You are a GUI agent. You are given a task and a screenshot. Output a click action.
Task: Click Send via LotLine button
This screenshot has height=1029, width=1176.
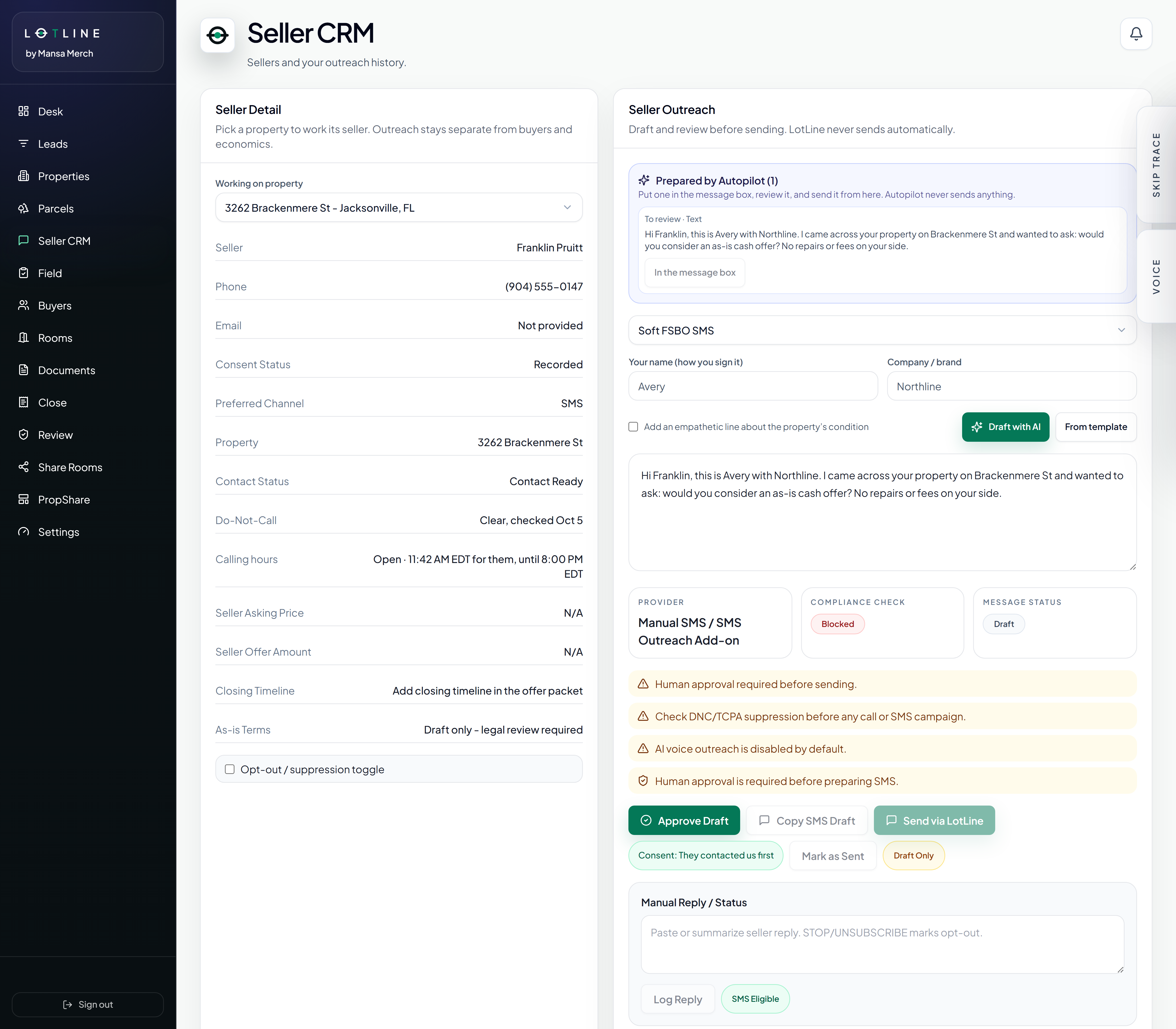click(934, 821)
